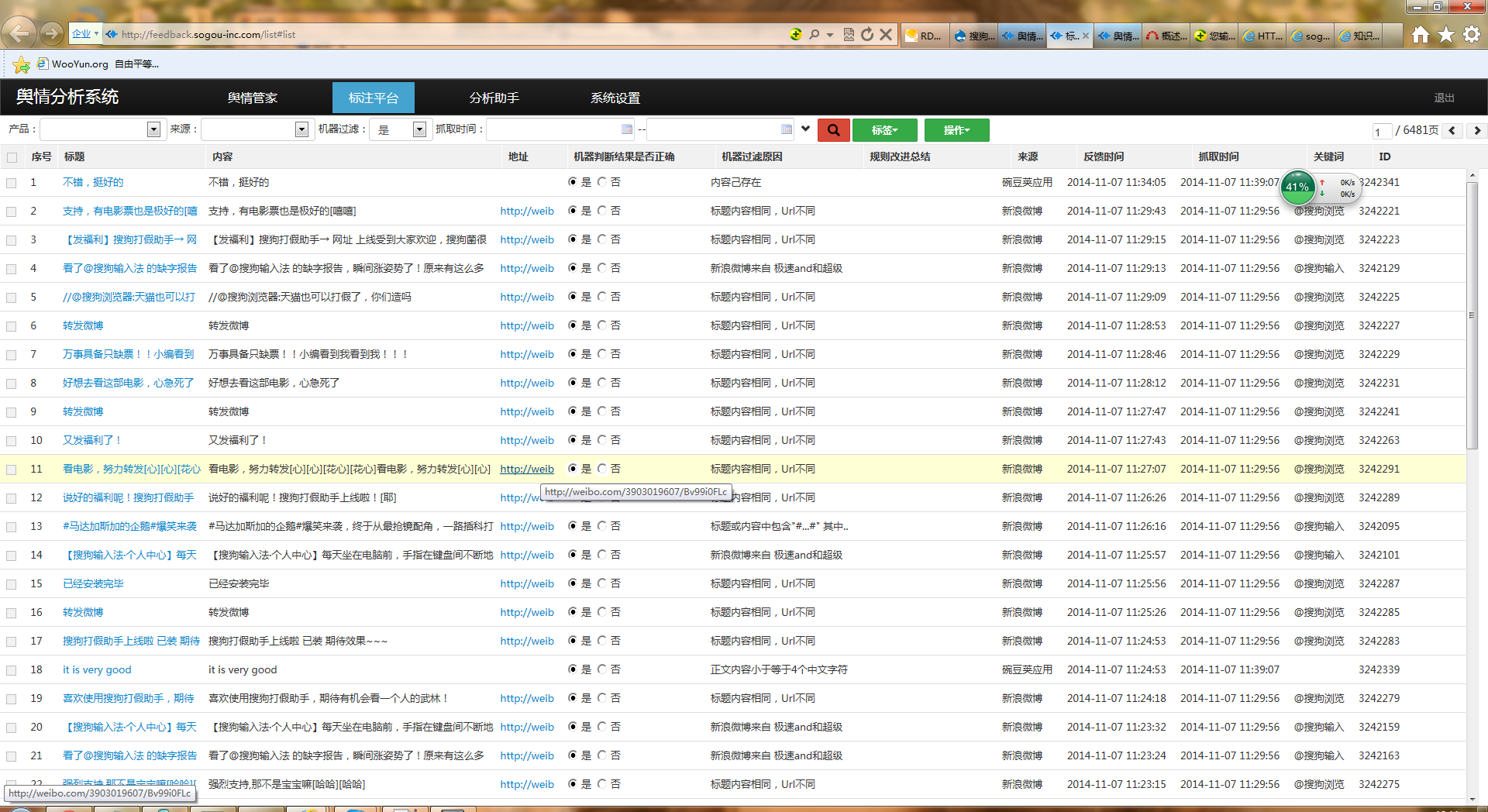The height and width of the screenshot is (812, 1488).
Task: Click the refresh page icon in the address bar
Action: pos(867,34)
